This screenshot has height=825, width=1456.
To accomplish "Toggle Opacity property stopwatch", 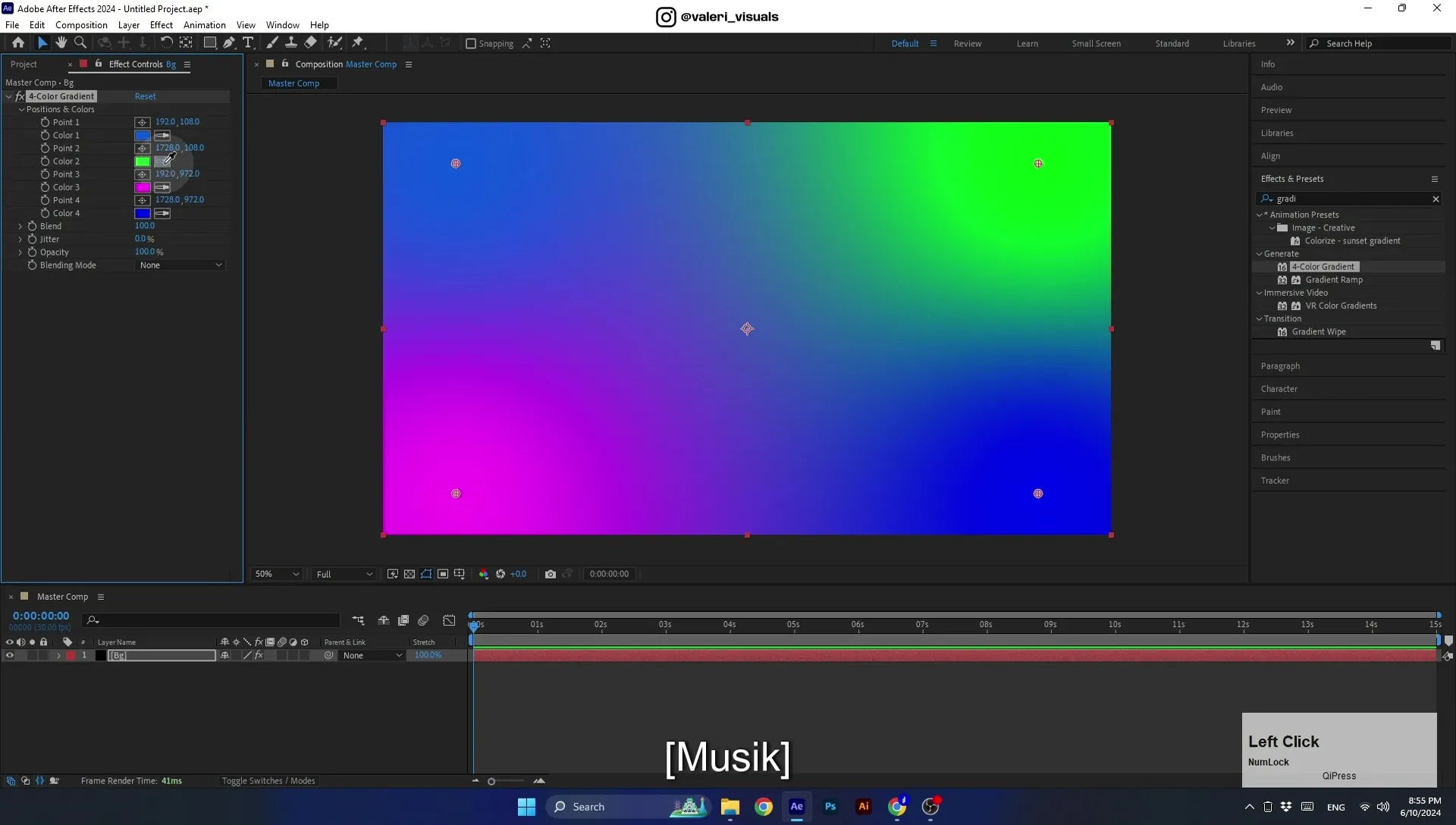I will pyautogui.click(x=33, y=253).
